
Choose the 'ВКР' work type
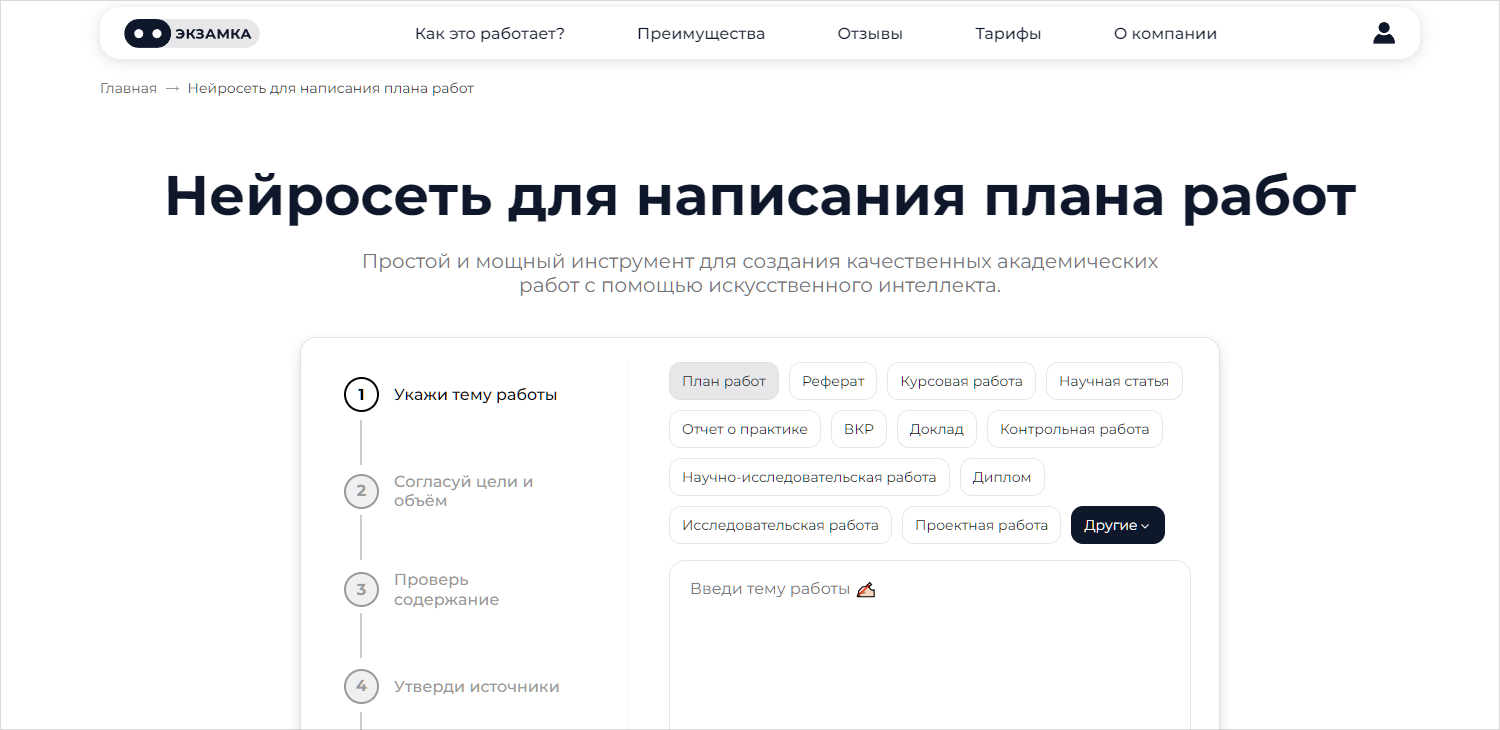[x=858, y=428]
